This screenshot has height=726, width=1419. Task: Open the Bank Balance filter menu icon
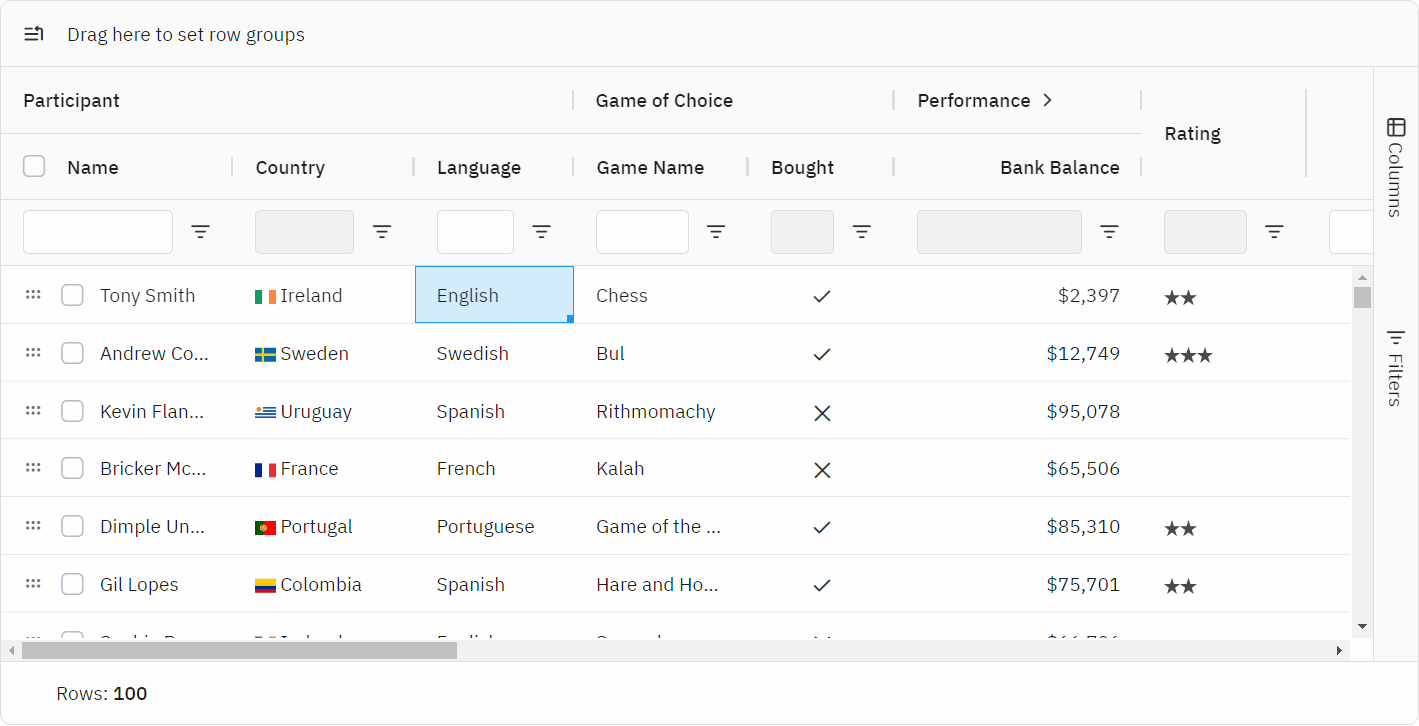[1109, 232]
